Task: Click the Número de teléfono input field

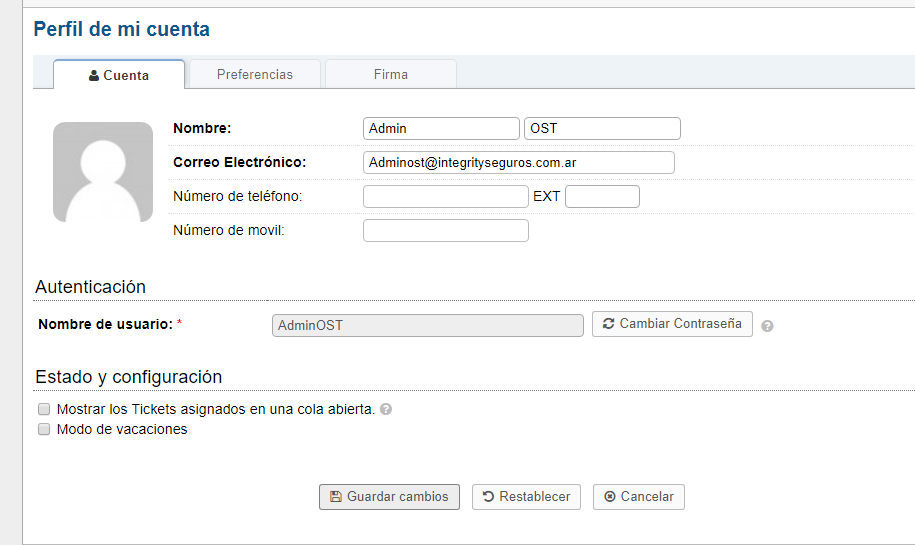Action: 445,196
